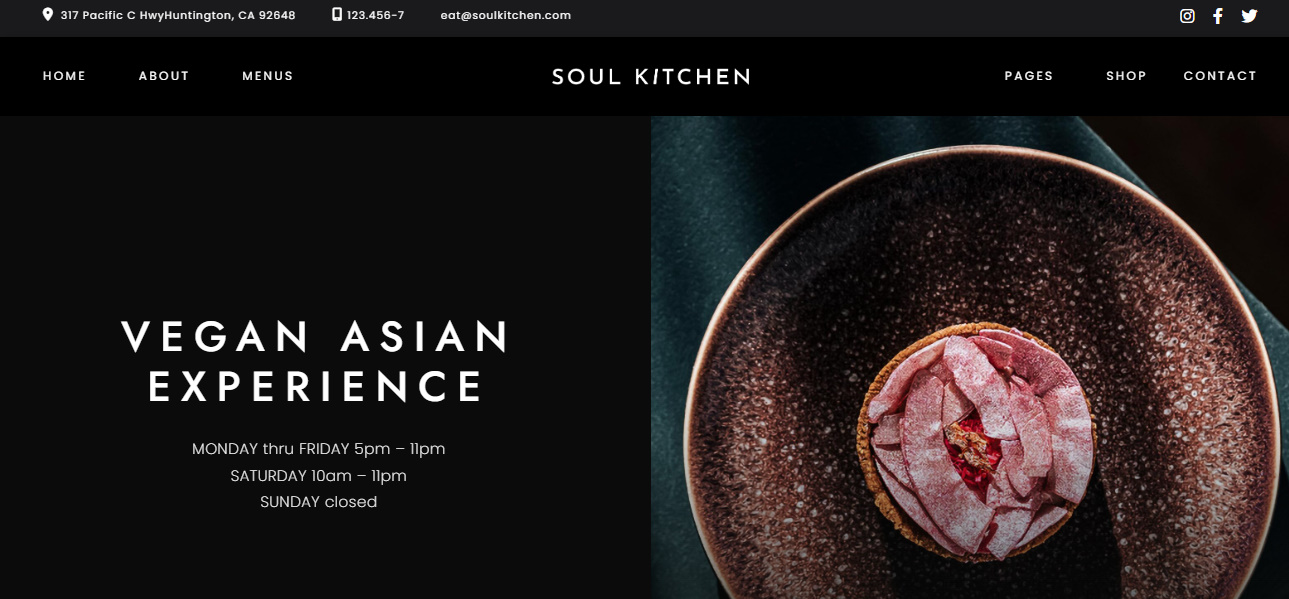Open the Instagram social icon
The image size is (1289, 599).
pos(1187,16)
